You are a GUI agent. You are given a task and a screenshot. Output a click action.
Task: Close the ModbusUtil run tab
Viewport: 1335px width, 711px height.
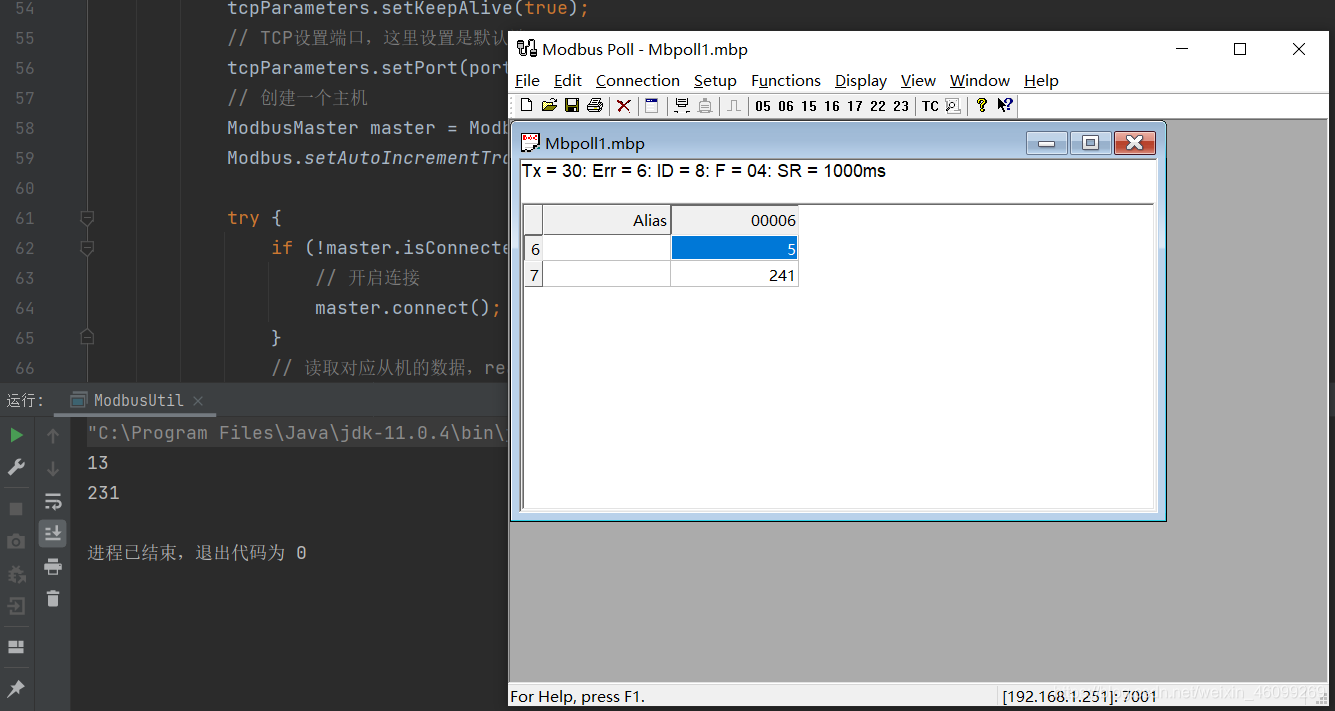(x=198, y=401)
